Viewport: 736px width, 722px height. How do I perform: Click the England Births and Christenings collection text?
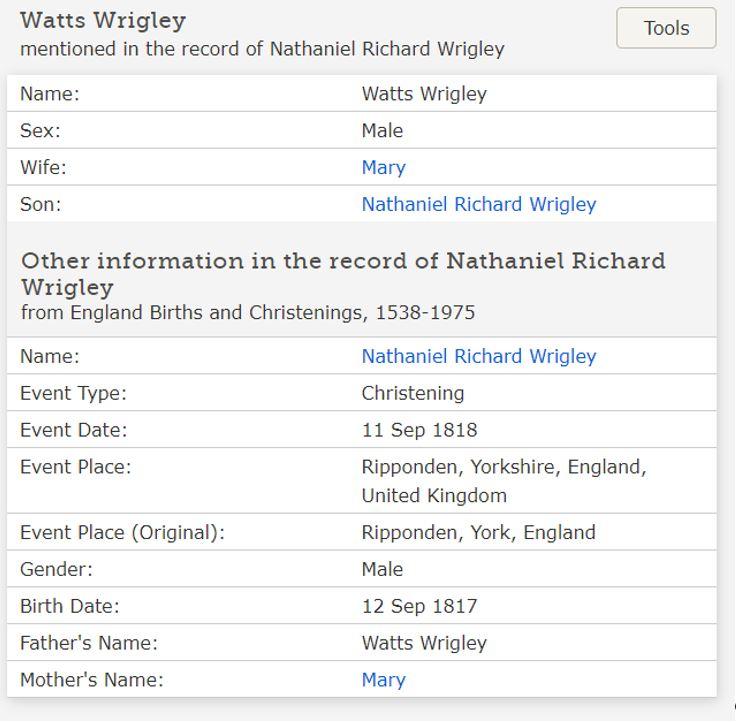click(x=248, y=313)
